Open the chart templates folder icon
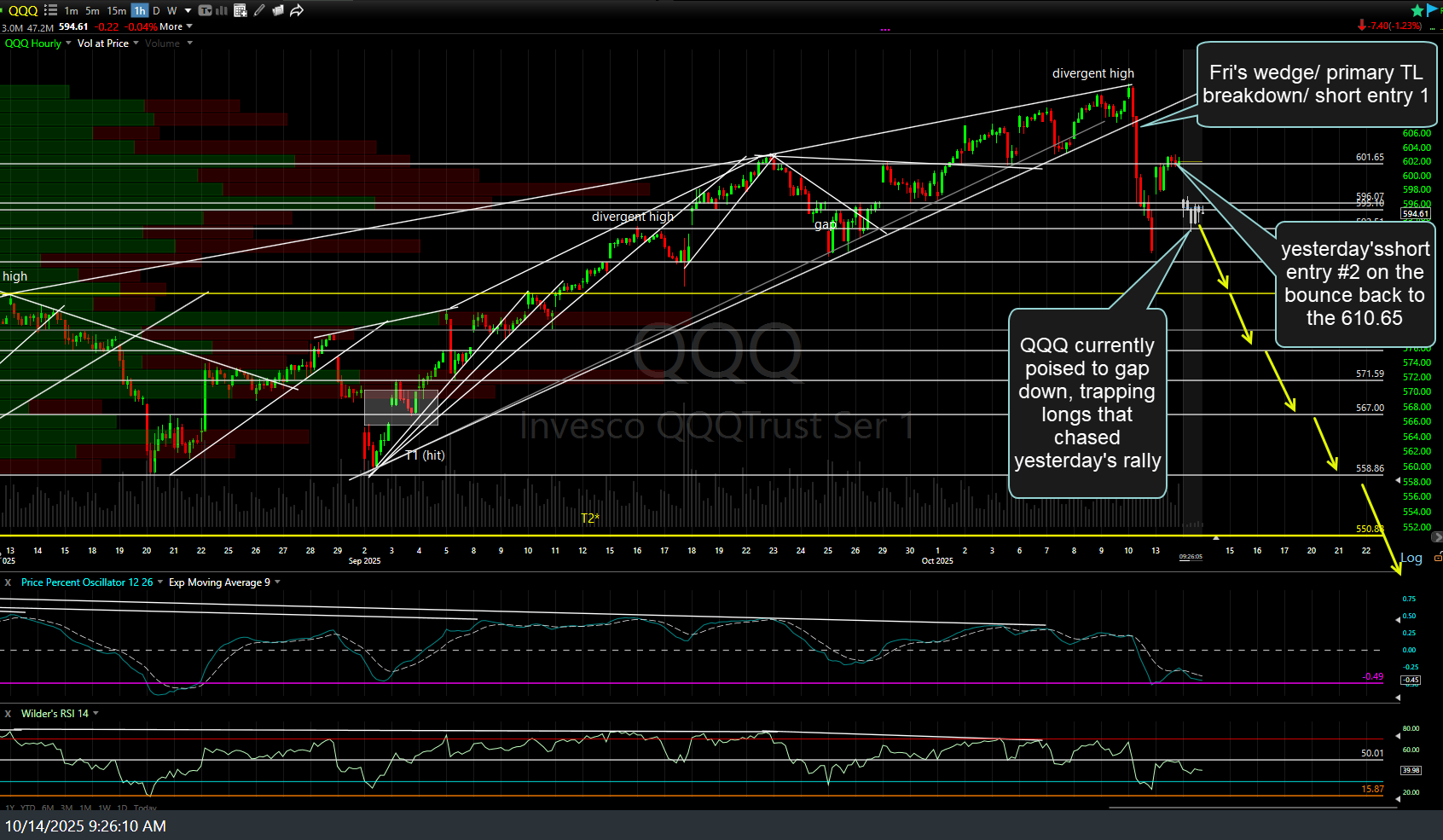 pos(278,10)
